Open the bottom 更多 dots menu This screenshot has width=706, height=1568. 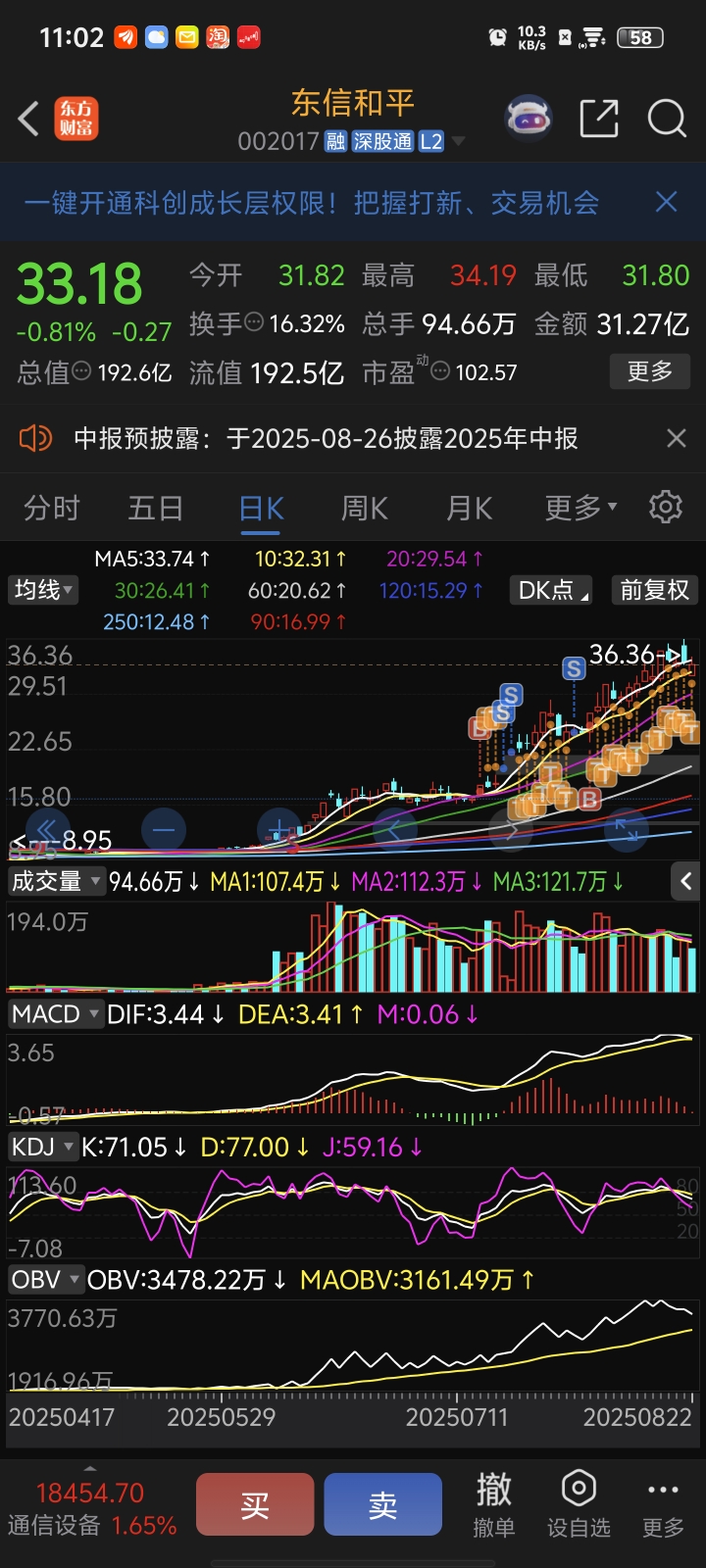click(663, 1504)
